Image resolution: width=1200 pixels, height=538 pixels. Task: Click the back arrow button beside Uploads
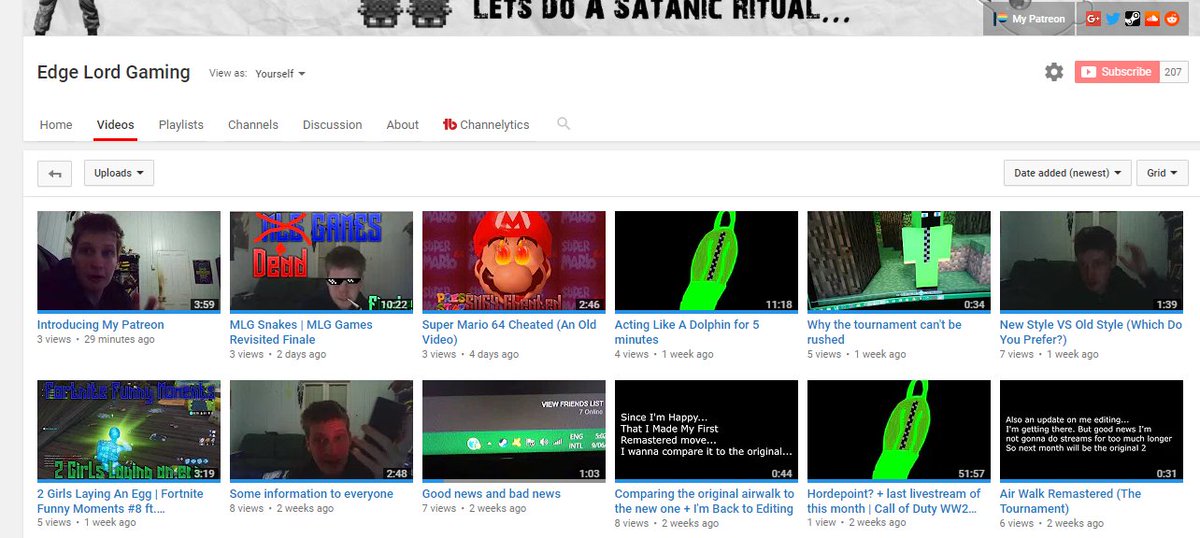(x=54, y=173)
